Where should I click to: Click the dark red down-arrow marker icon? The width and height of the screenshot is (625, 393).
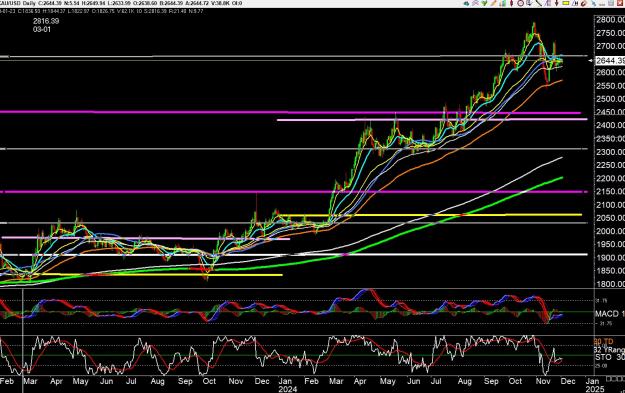pos(557,3)
